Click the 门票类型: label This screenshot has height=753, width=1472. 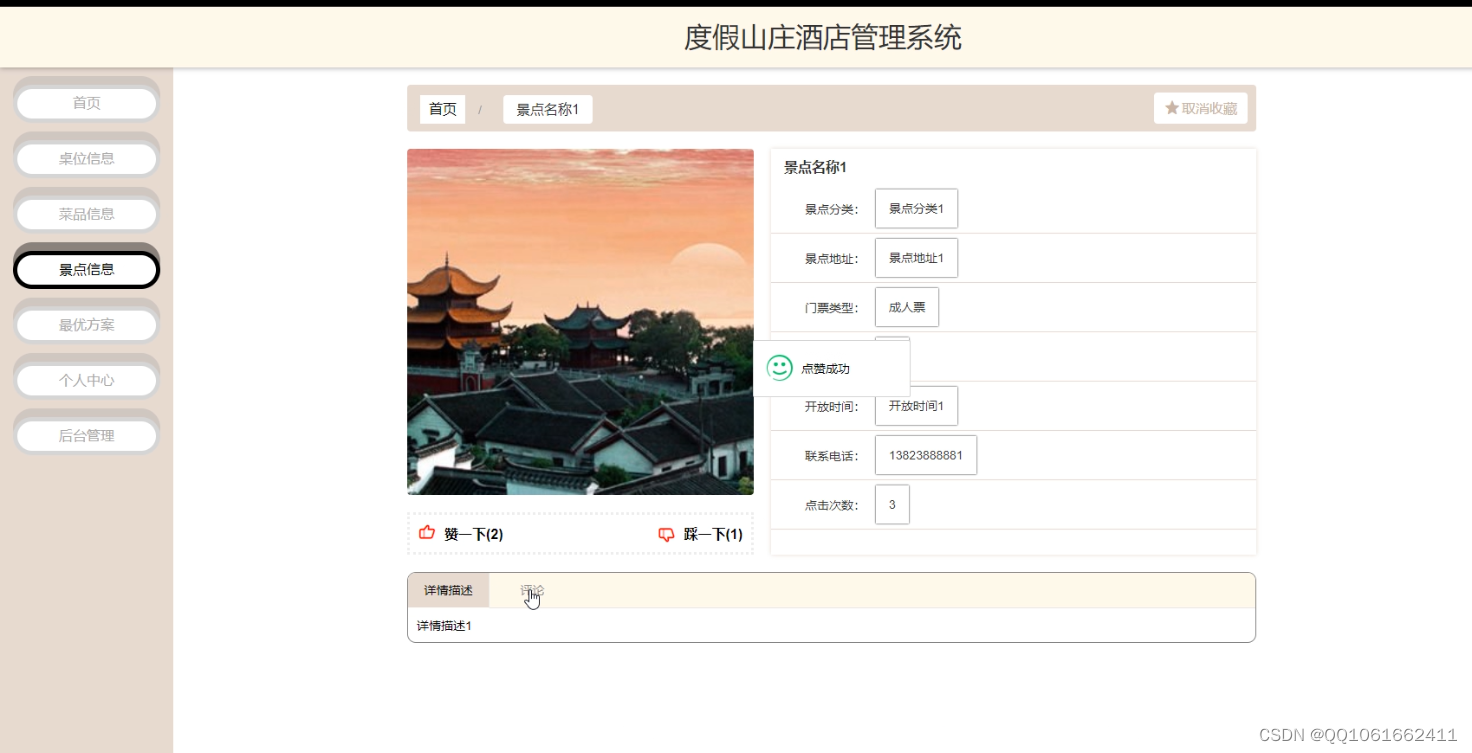[x=832, y=308]
